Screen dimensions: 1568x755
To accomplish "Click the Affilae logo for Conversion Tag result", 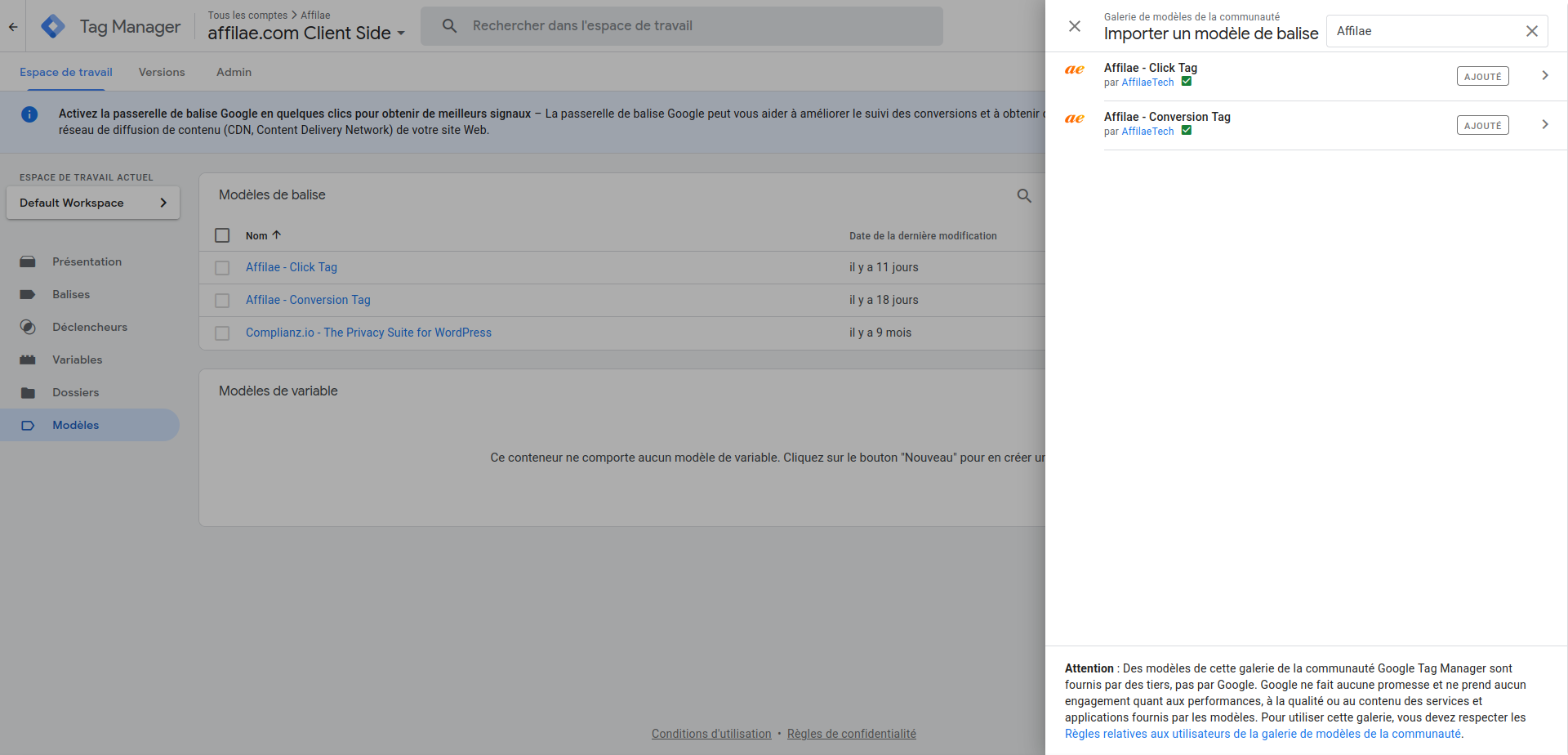I will click(x=1075, y=118).
